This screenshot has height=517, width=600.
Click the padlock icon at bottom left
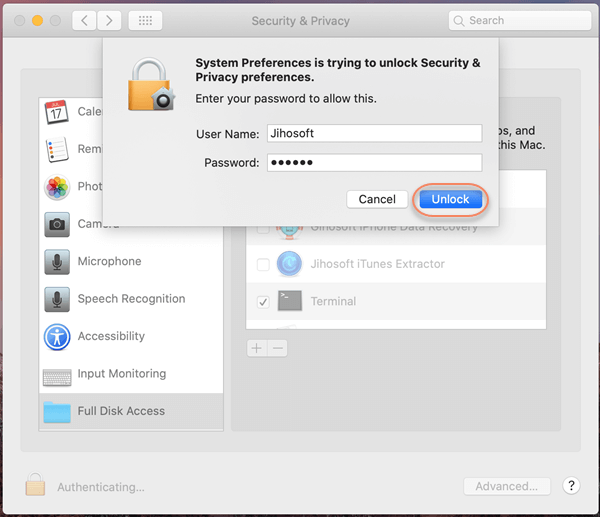coord(35,484)
